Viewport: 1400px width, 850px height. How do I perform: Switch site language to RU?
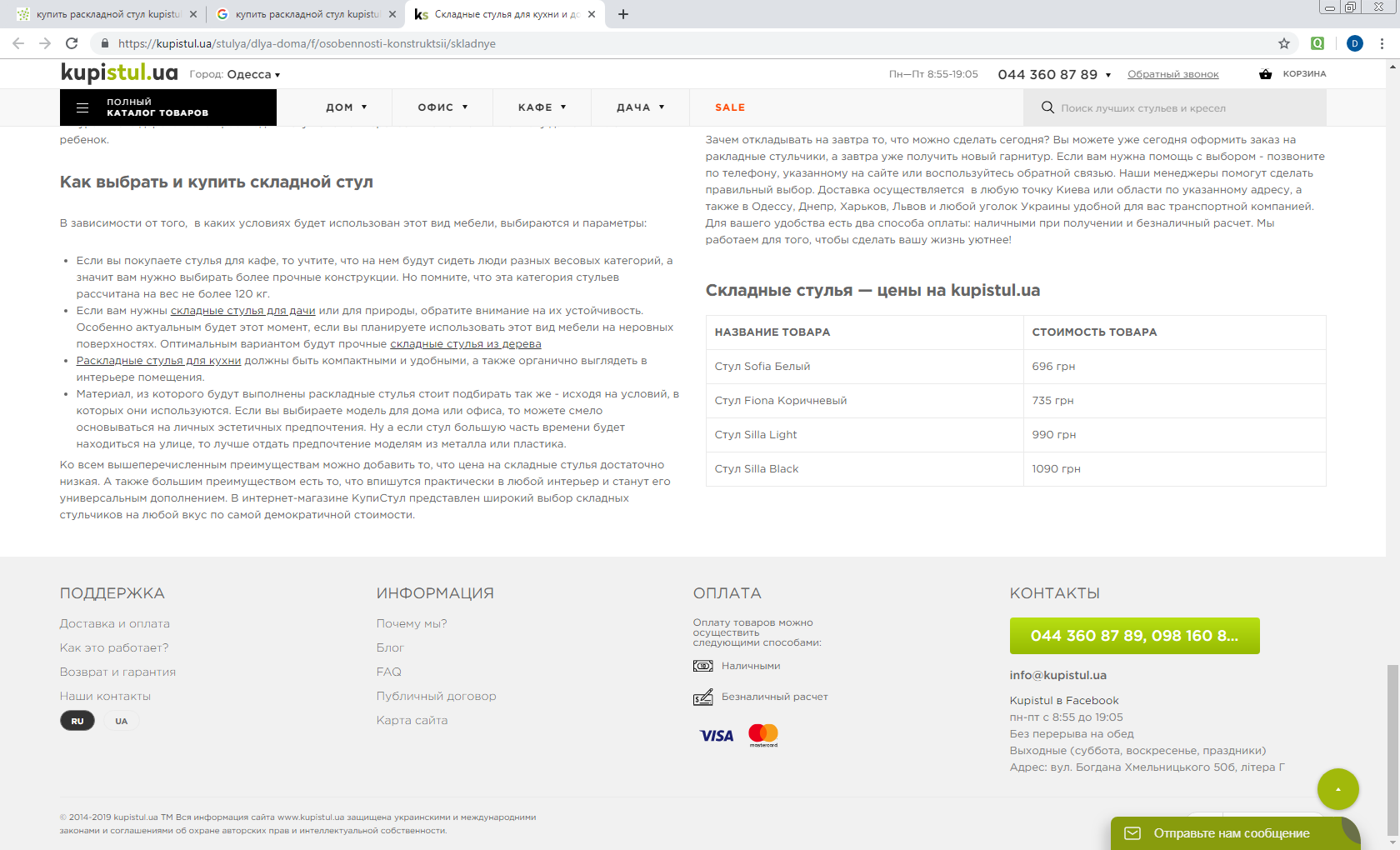[x=77, y=721]
